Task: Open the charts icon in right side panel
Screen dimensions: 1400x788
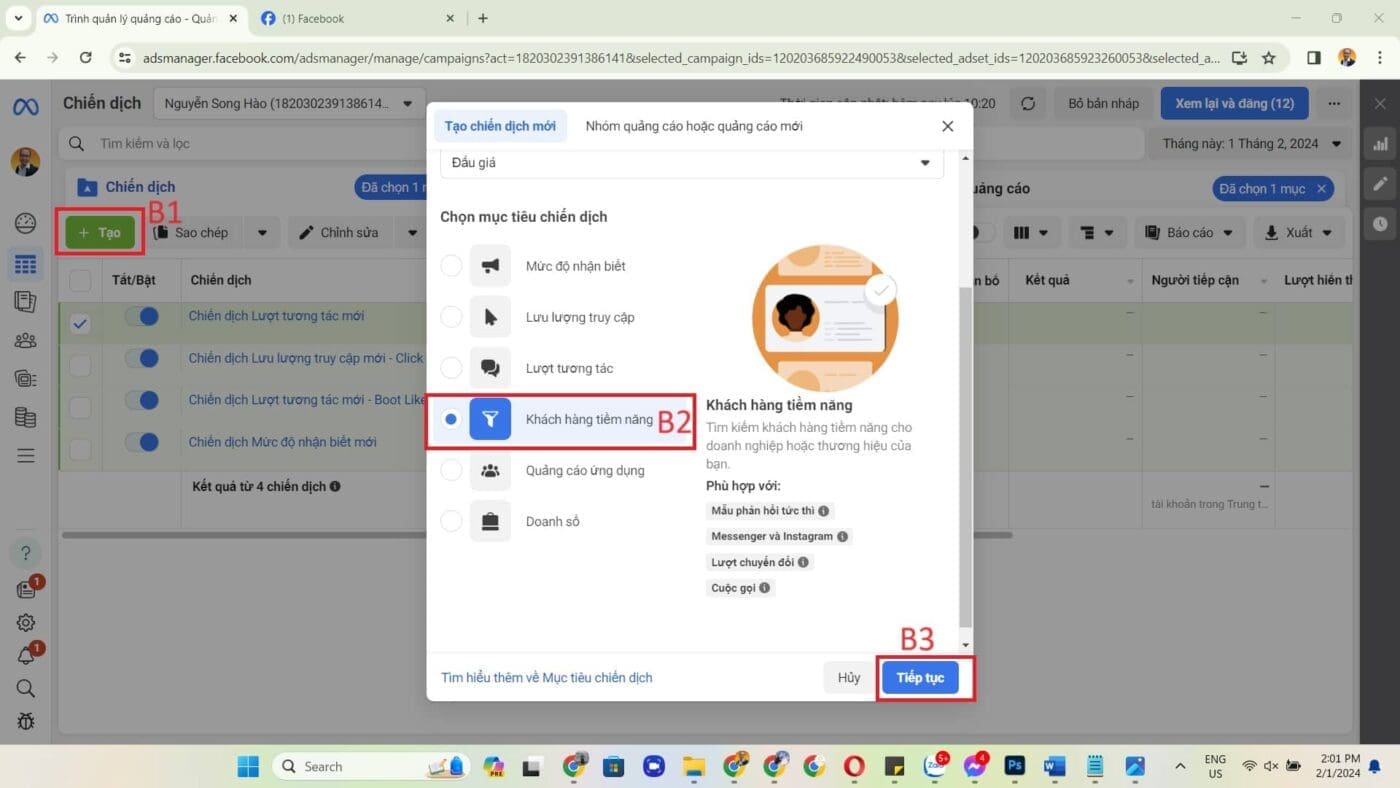Action: tap(1381, 144)
